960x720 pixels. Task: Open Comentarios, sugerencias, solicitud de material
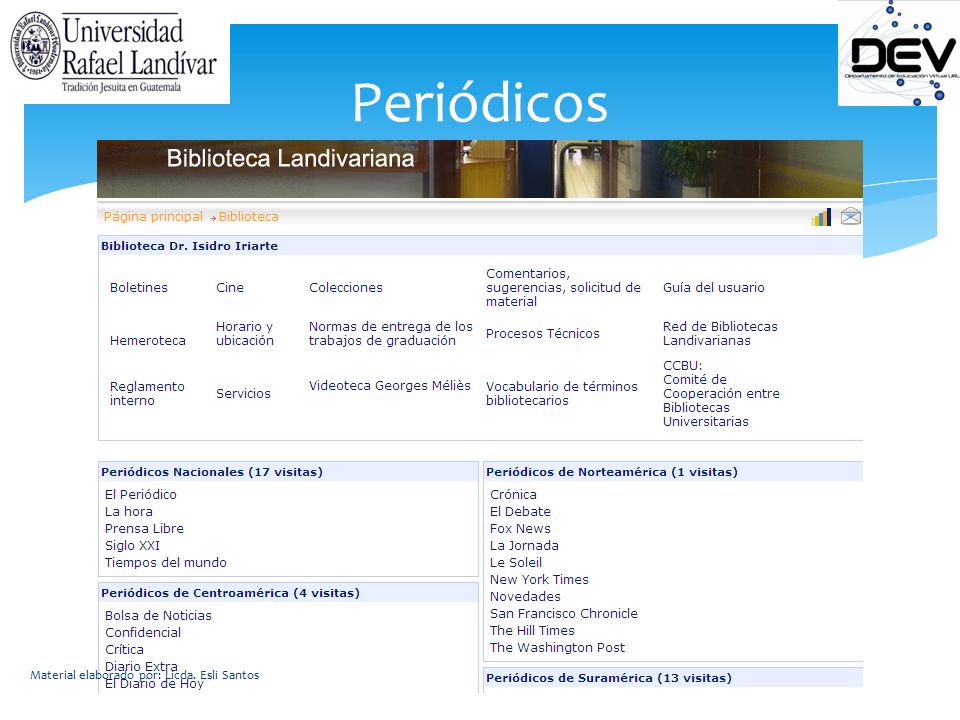point(563,287)
